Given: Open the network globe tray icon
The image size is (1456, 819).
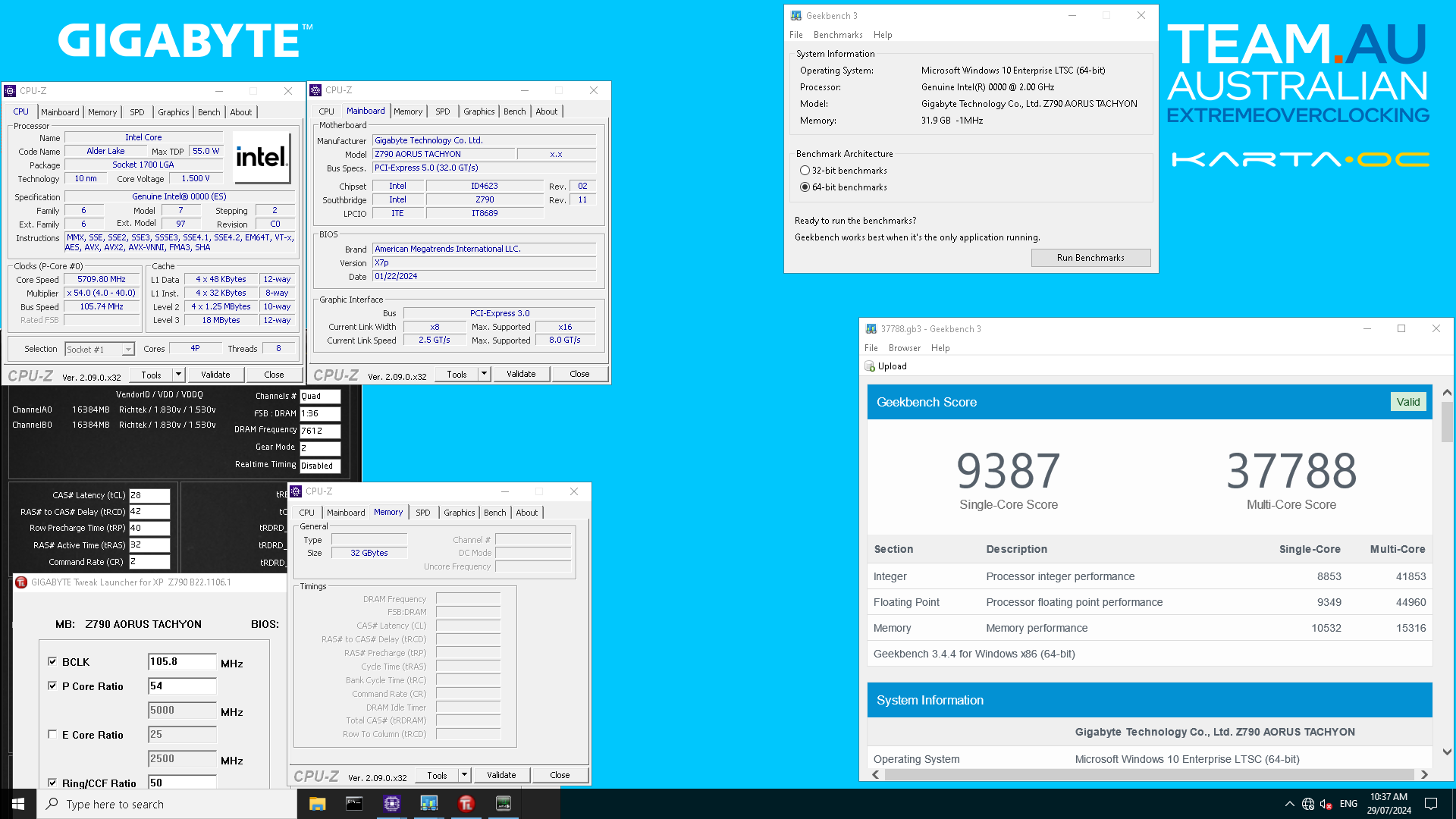Looking at the screenshot, I should pos(1308,804).
